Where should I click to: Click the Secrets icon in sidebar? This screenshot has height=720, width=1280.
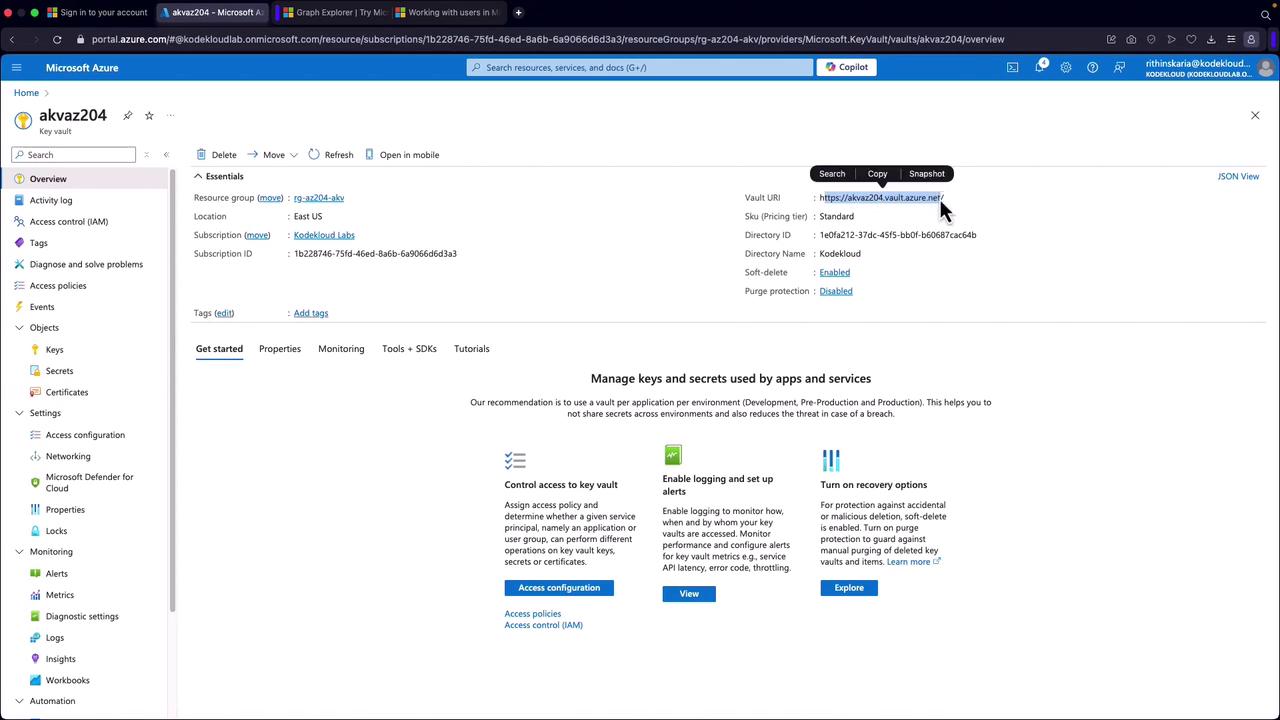click(36, 371)
